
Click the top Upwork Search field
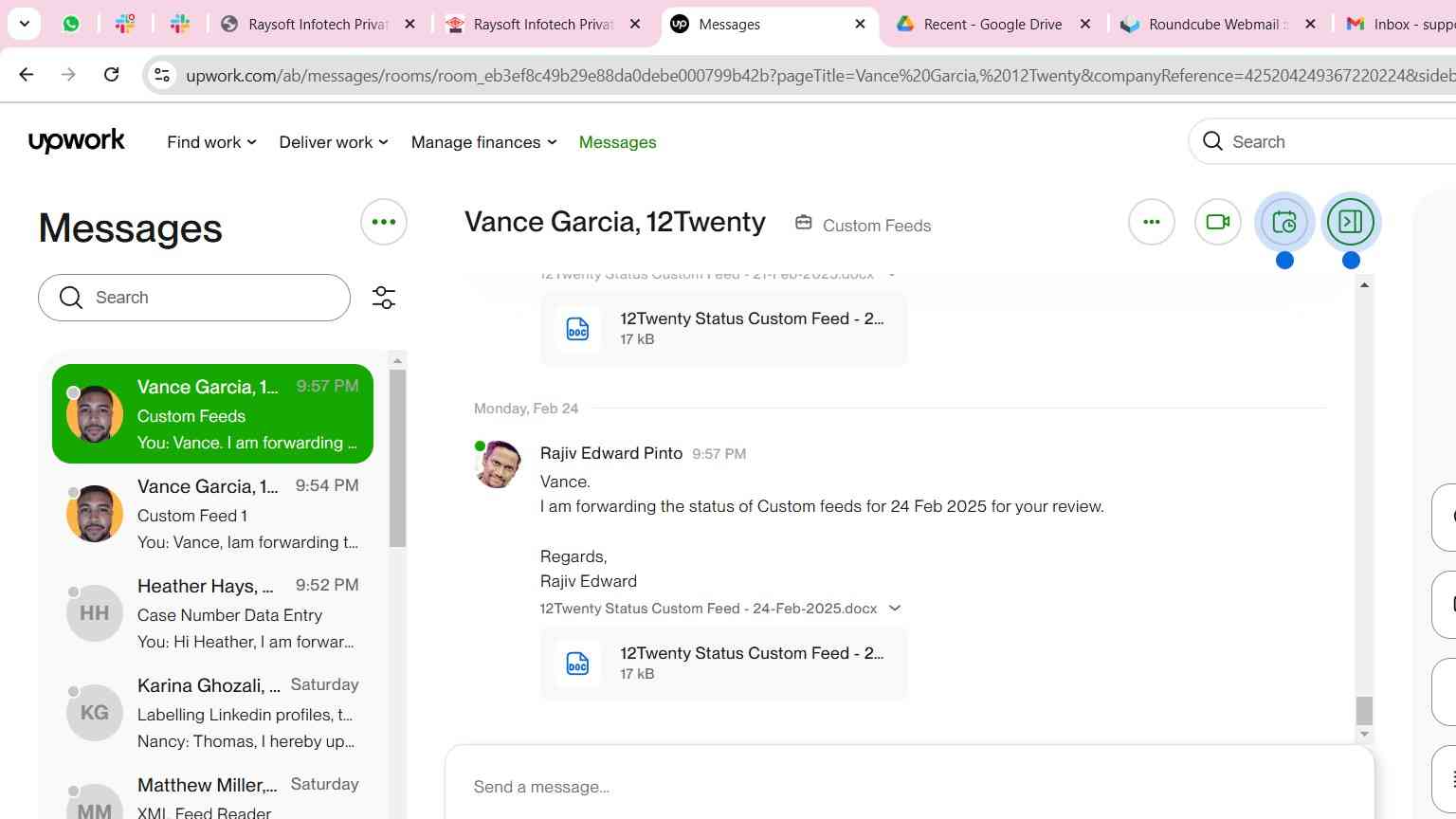(x=1321, y=141)
